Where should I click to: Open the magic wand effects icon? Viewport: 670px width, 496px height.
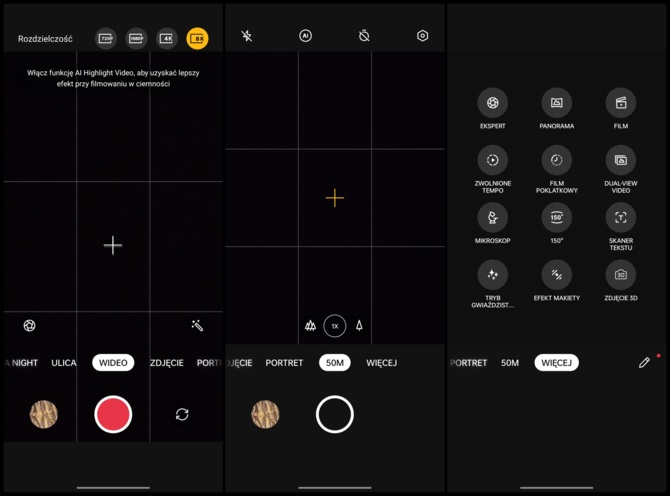click(197, 326)
